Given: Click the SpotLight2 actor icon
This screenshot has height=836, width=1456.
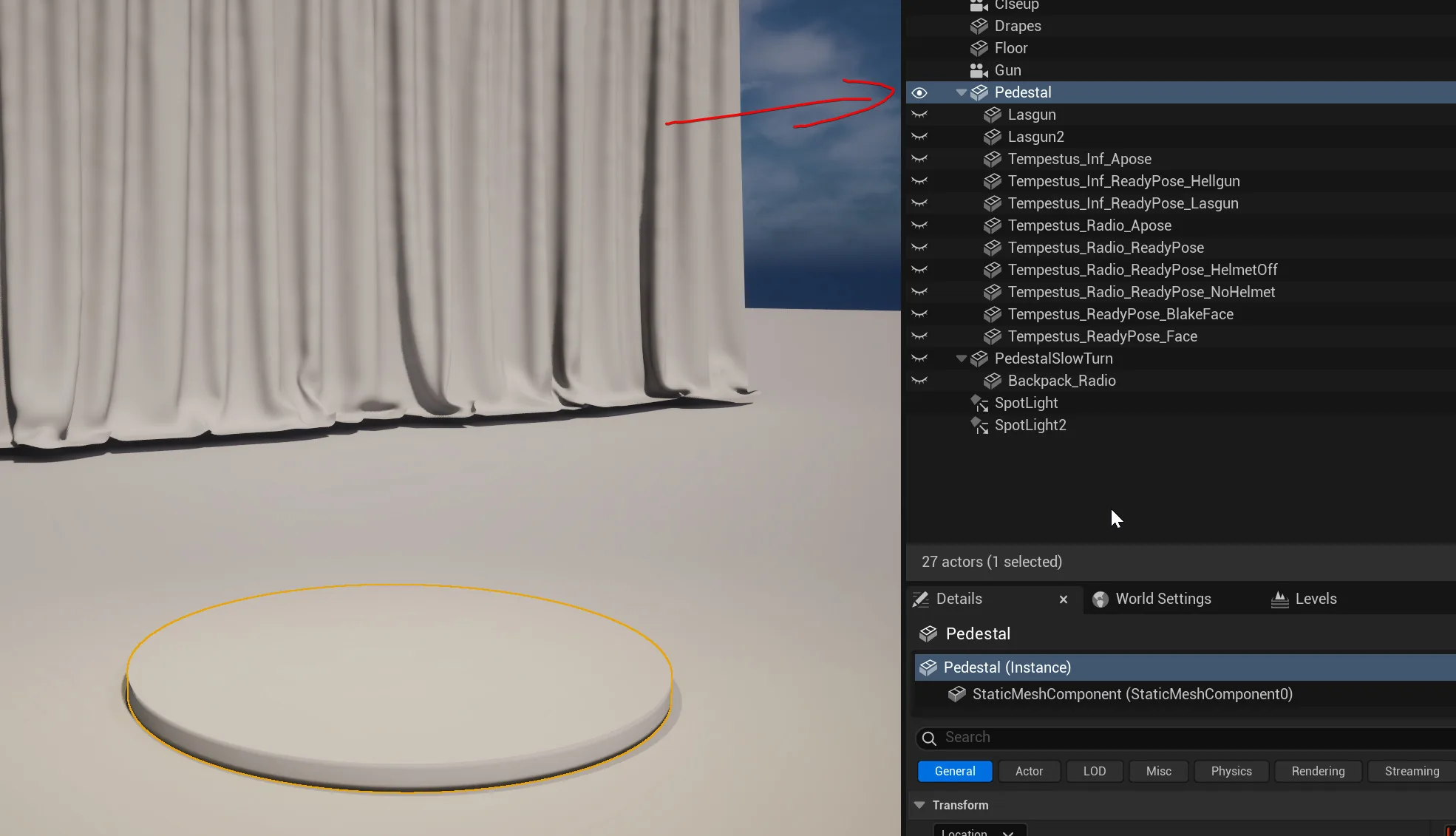Looking at the screenshot, I should 979,425.
